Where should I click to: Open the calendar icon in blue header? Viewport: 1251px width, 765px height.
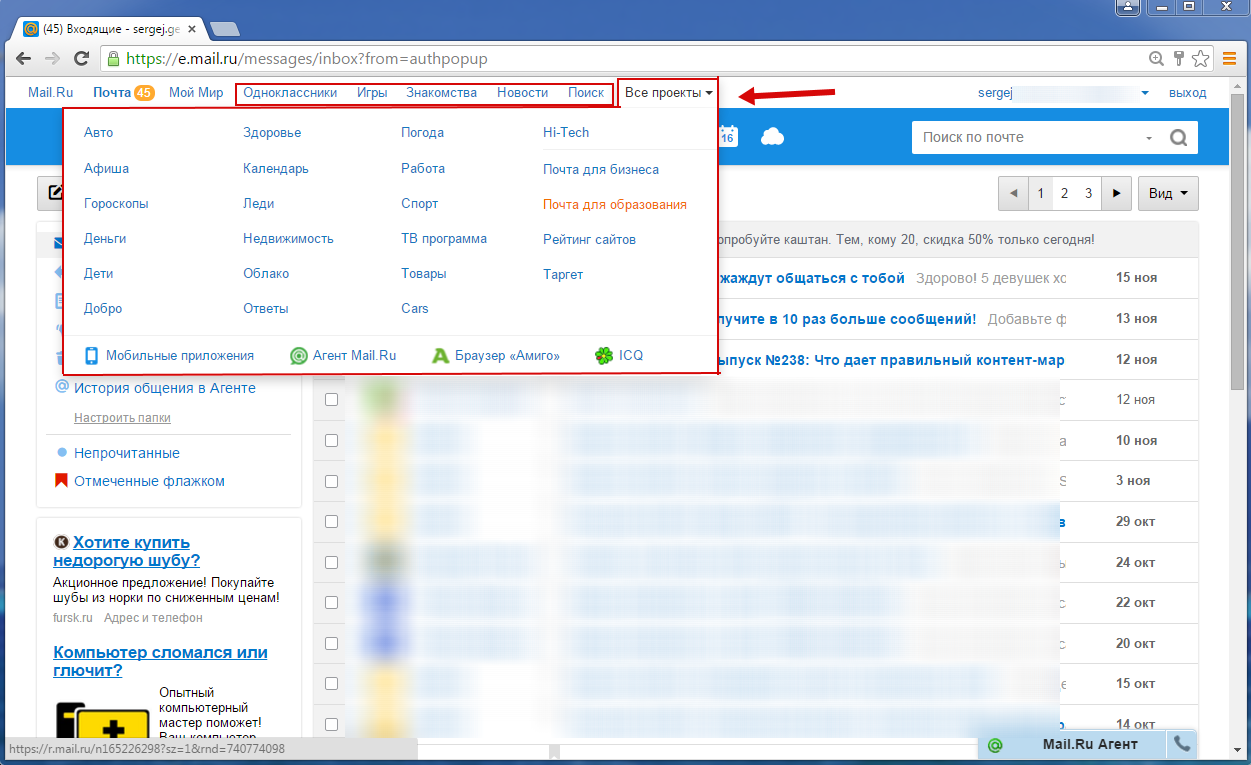pos(728,137)
